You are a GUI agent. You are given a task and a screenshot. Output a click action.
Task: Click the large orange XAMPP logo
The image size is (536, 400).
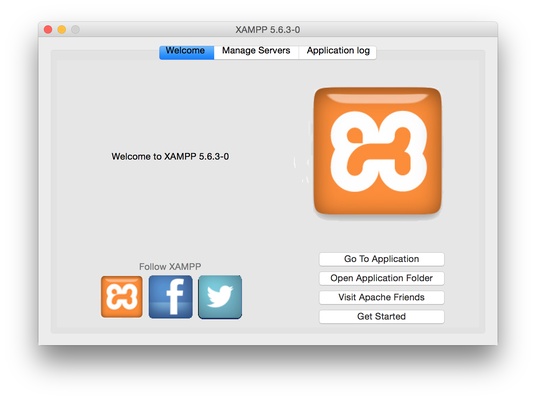coord(377,151)
